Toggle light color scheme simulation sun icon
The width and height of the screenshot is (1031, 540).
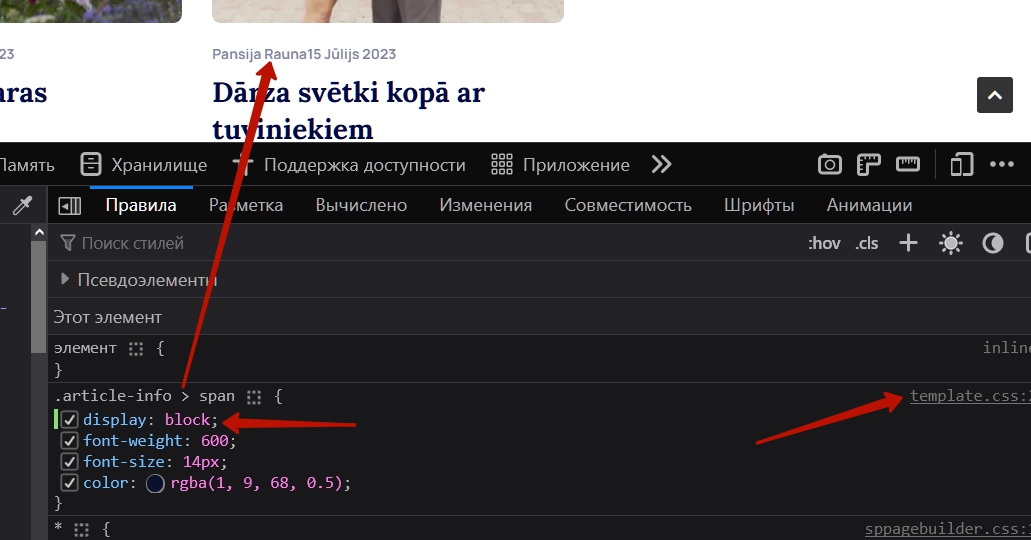pyautogui.click(x=950, y=243)
